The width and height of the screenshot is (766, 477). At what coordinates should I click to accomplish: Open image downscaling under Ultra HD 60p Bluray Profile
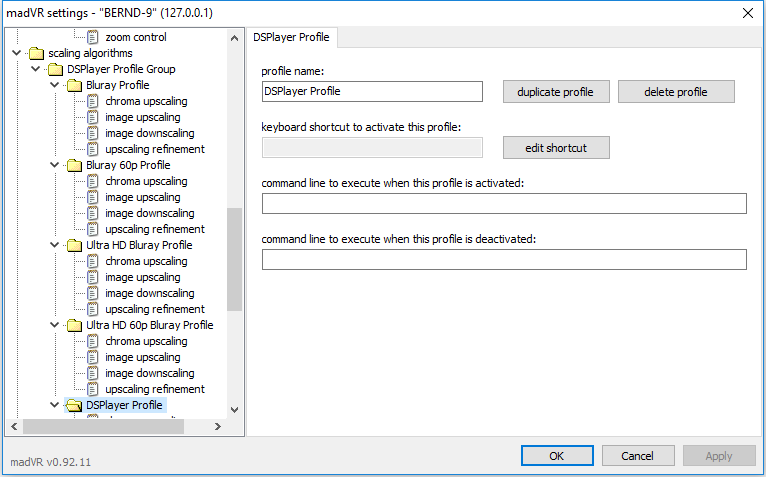click(150, 373)
